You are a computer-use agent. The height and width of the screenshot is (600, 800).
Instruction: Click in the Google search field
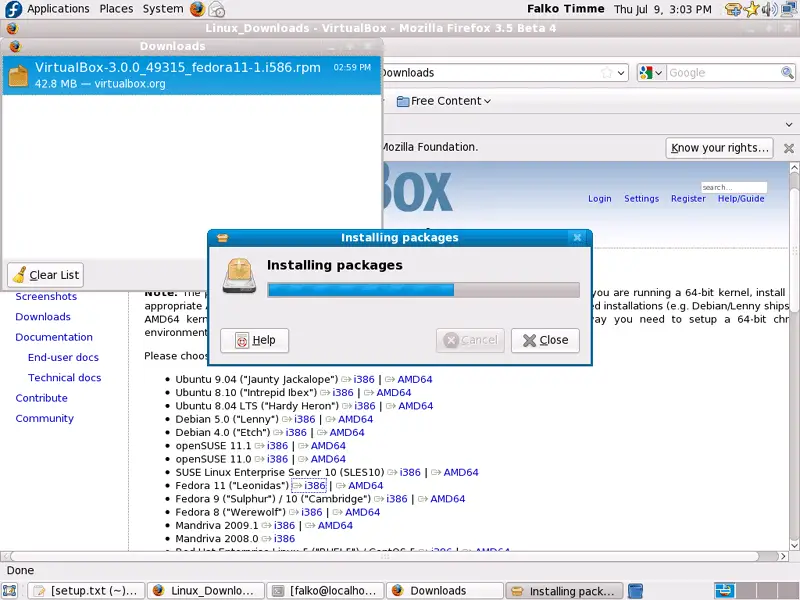click(x=723, y=73)
